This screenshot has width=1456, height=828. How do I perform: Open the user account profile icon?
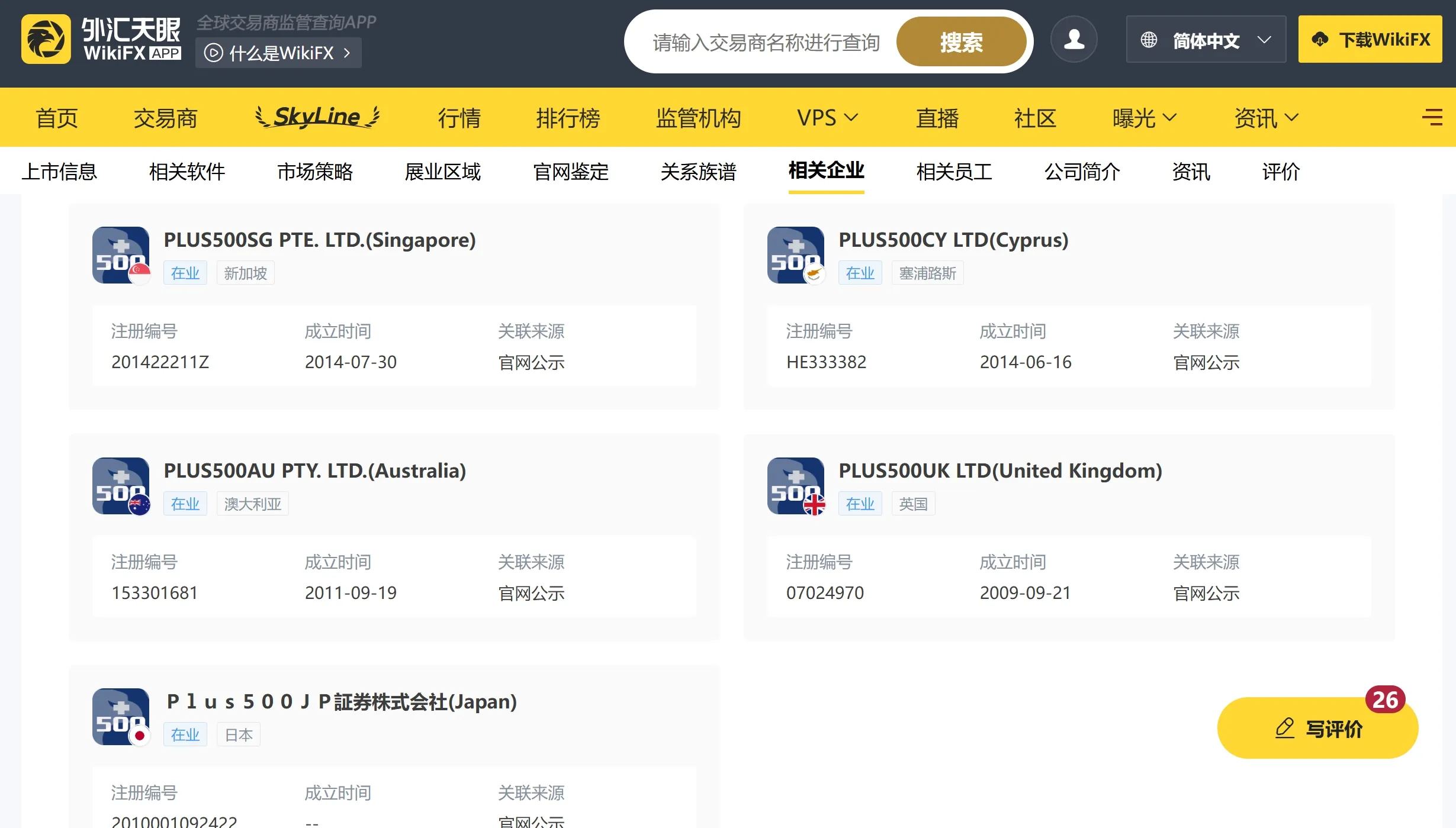click(x=1074, y=40)
